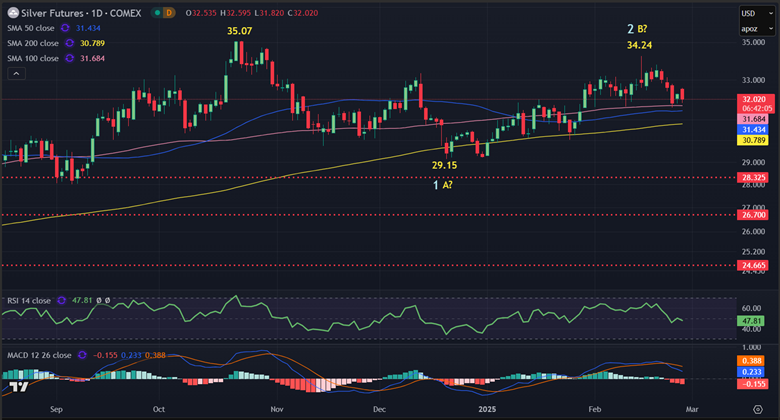Click the orange D delayed-data badge
Viewport: 780px width, 420px height.
pos(169,13)
